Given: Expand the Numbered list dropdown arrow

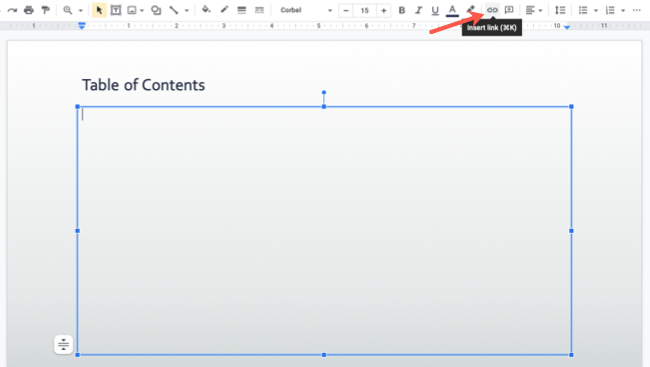Looking at the screenshot, I should tap(623, 10).
